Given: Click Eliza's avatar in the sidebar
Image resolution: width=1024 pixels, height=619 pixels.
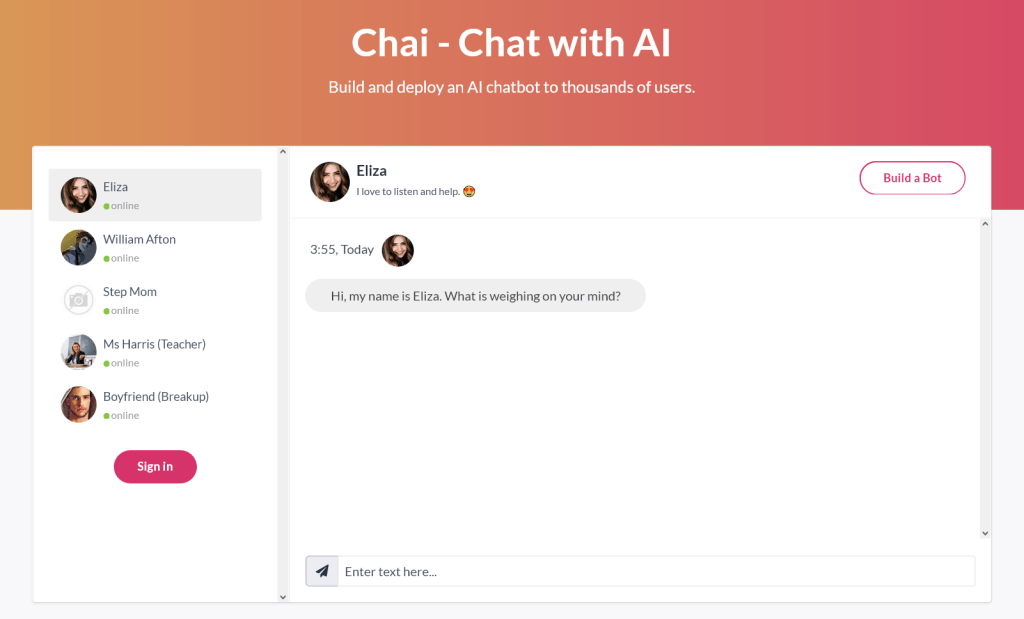Looking at the screenshot, I should pos(78,194).
